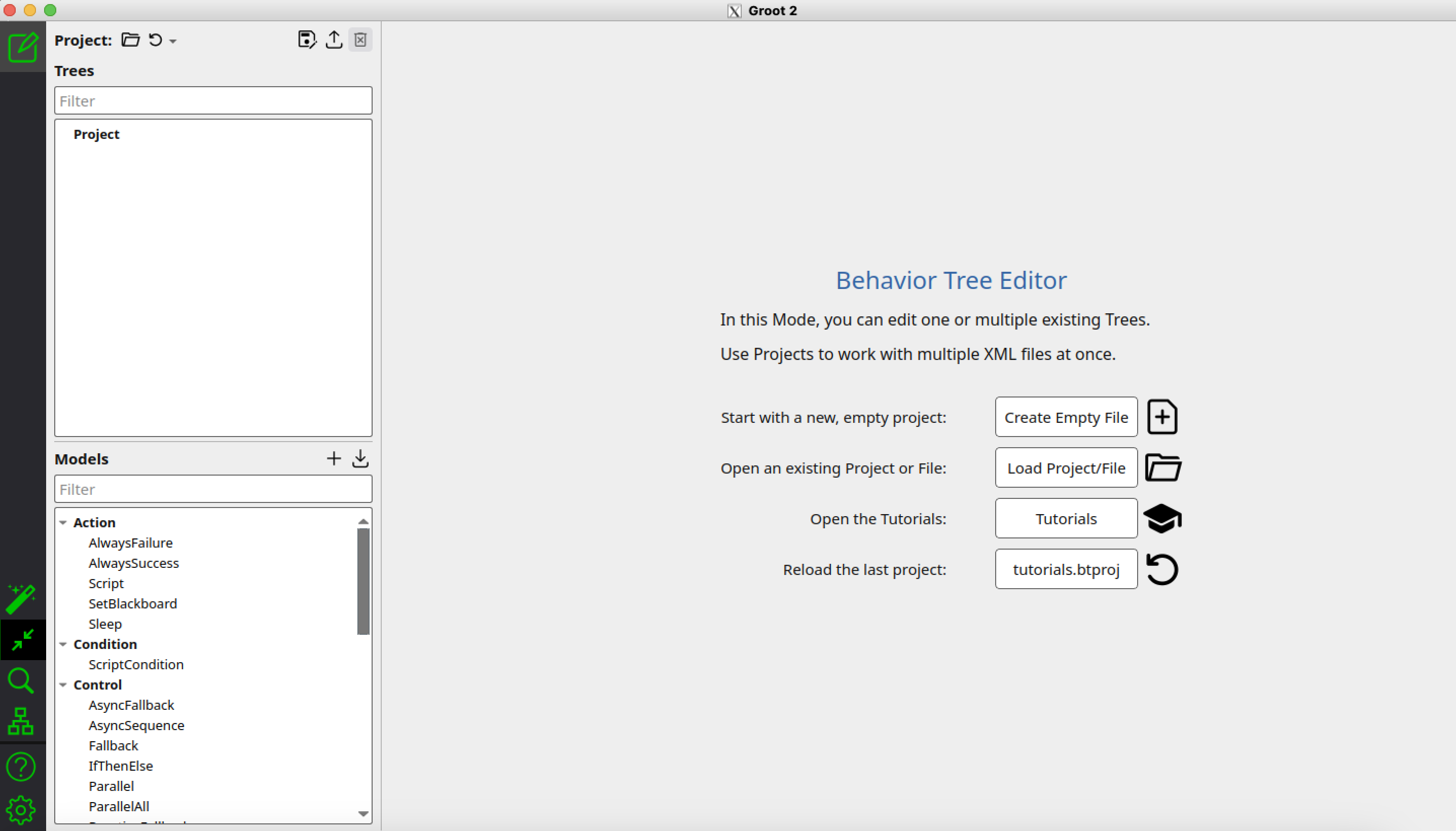
Task: Click the save project icon
Action: 307,40
